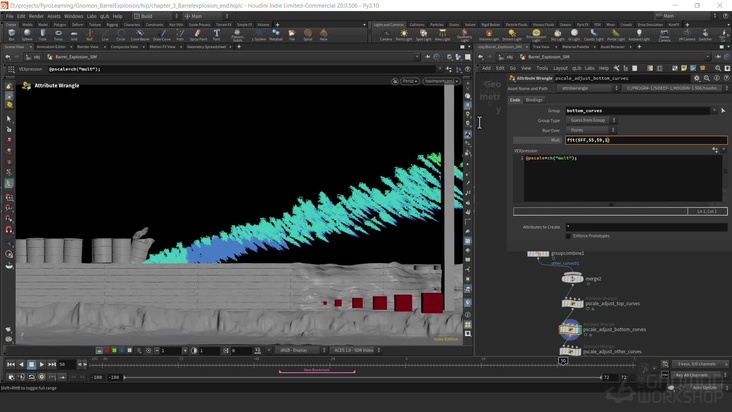Open the parameter gear settings icon
732x412 pixels.
pyautogui.click(x=695, y=77)
